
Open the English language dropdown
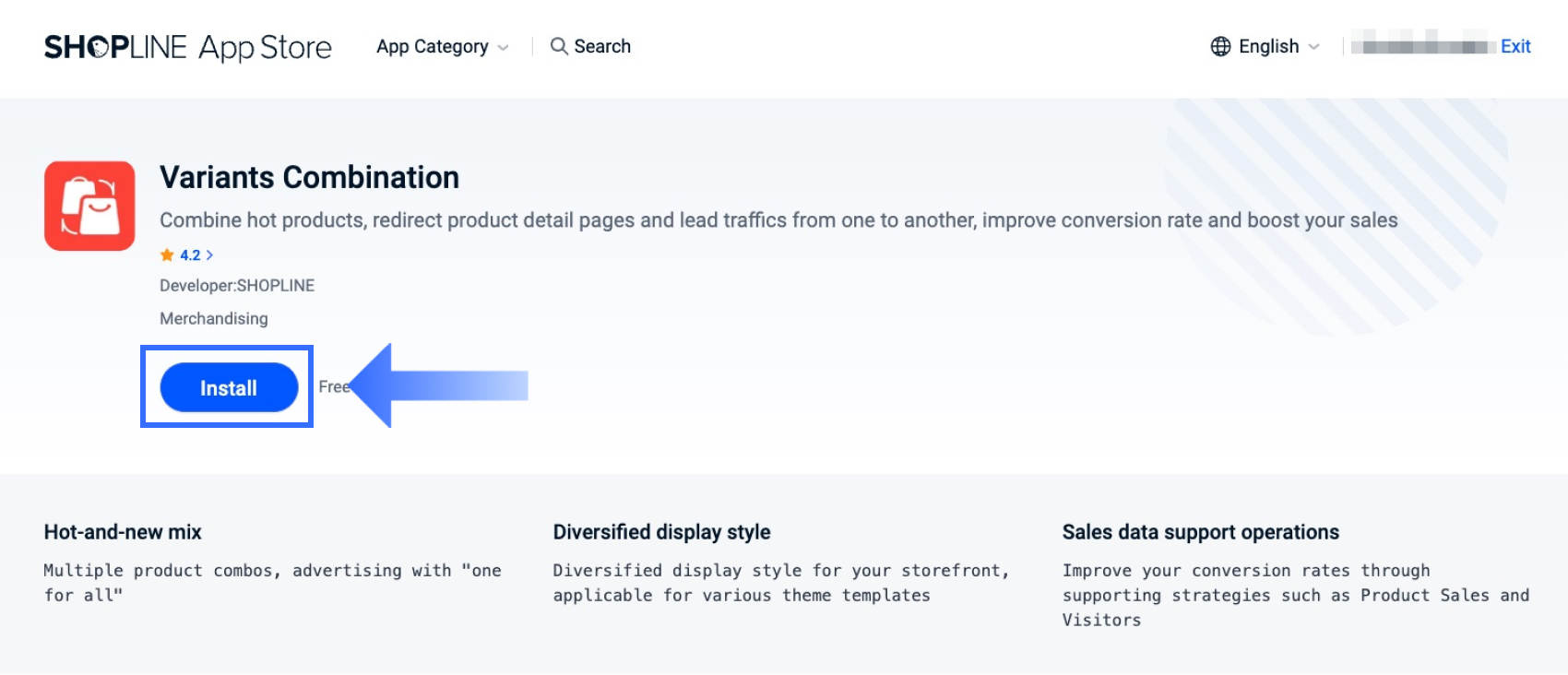tap(1268, 46)
